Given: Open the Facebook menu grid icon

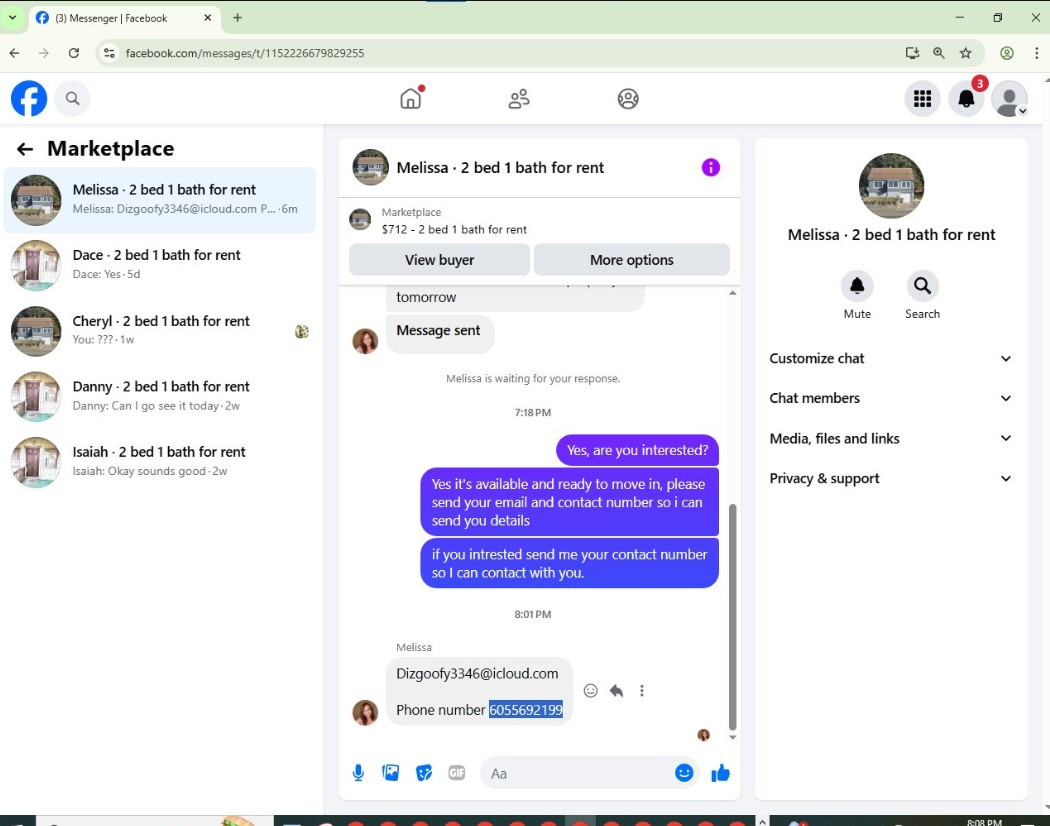Looking at the screenshot, I should pyautogui.click(x=922, y=98).
